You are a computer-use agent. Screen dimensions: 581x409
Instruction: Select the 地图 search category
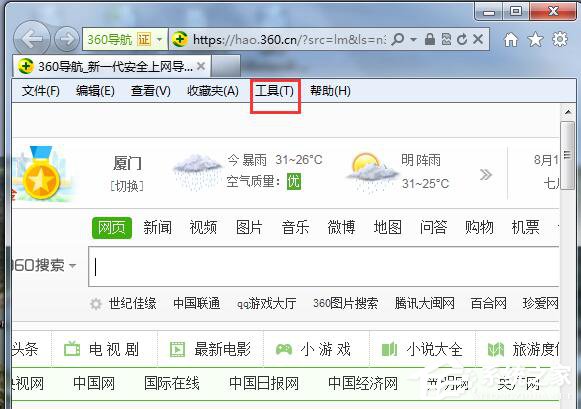pyautogui.click(x=388, y=227)
